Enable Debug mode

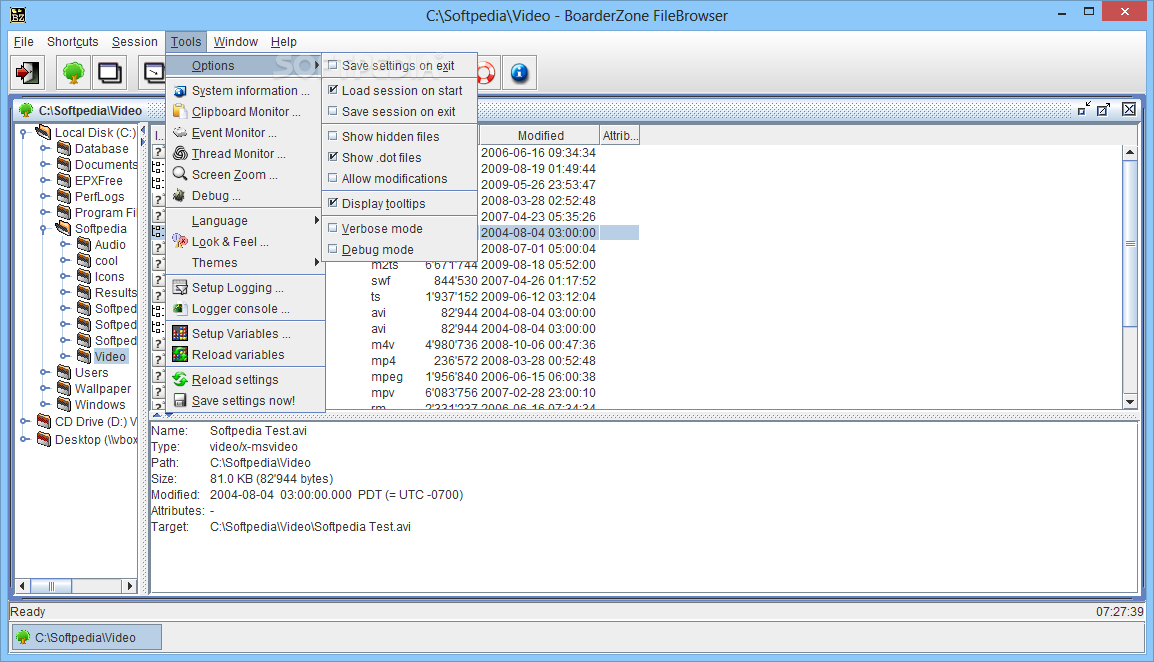(400, 250)
